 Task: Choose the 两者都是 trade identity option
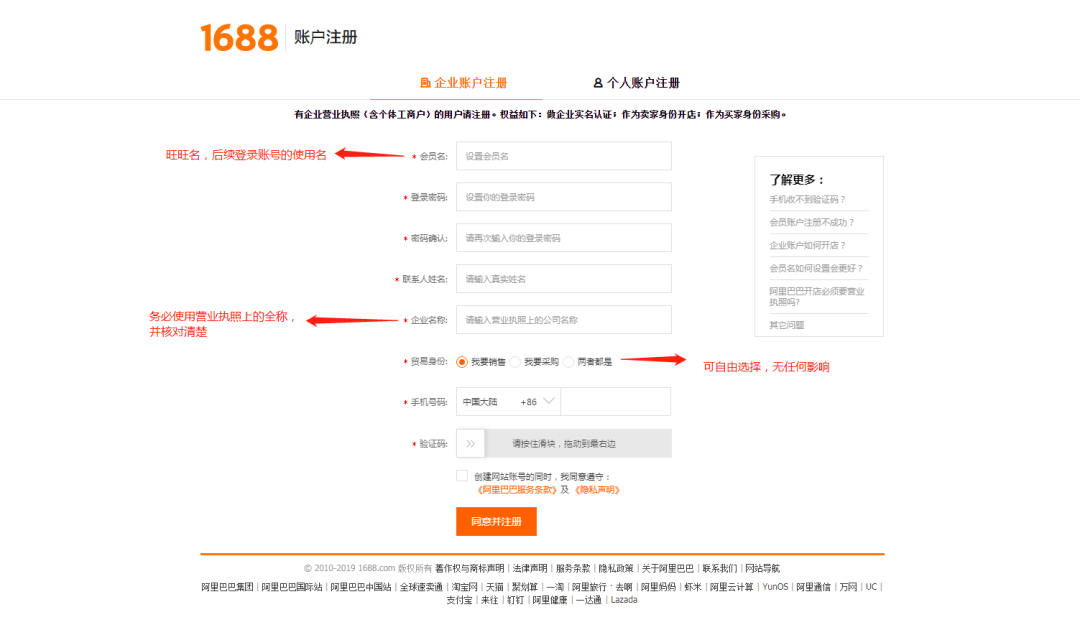[568, 362]
